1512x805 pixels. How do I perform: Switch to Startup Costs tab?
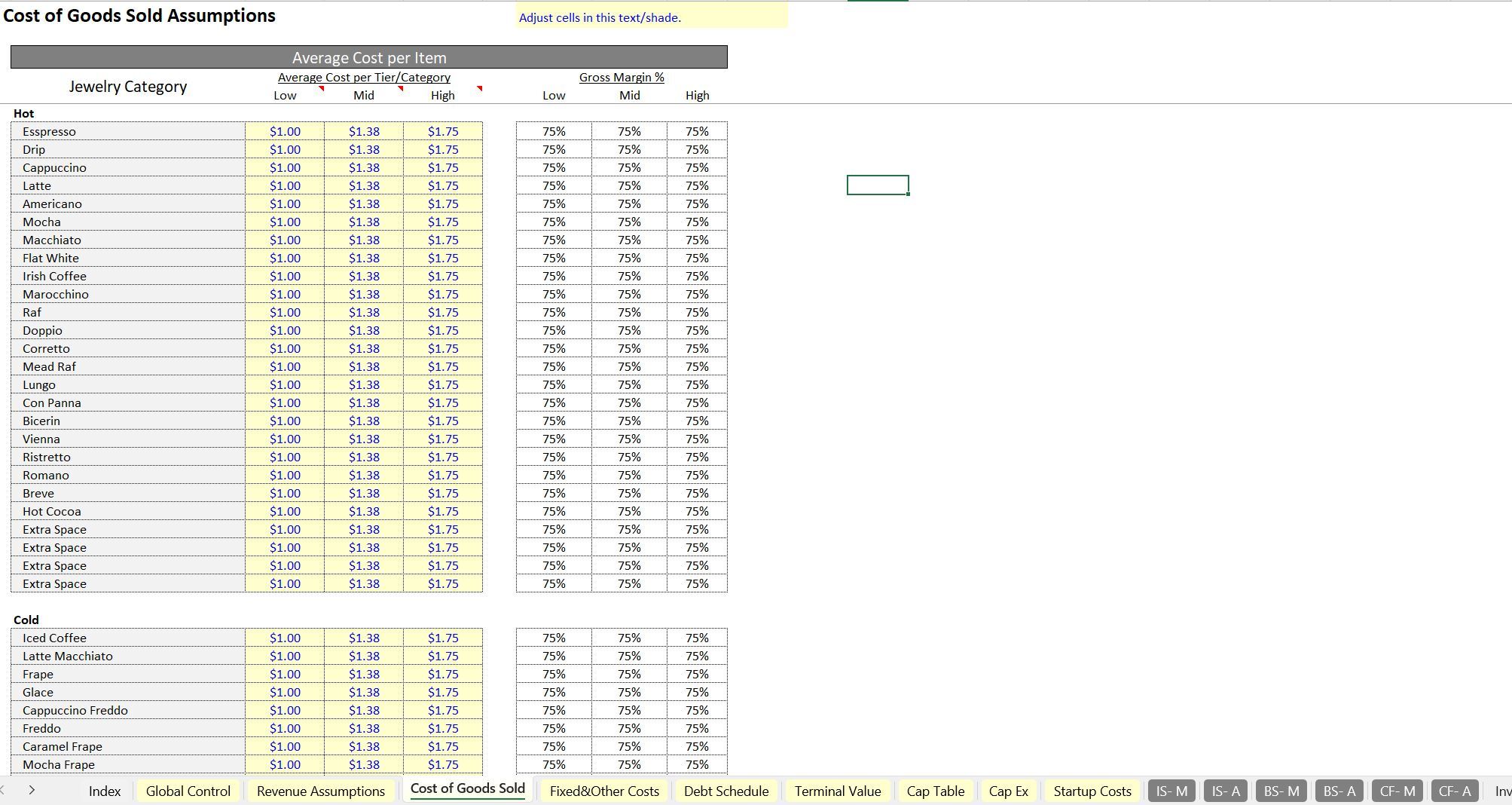1092,791
